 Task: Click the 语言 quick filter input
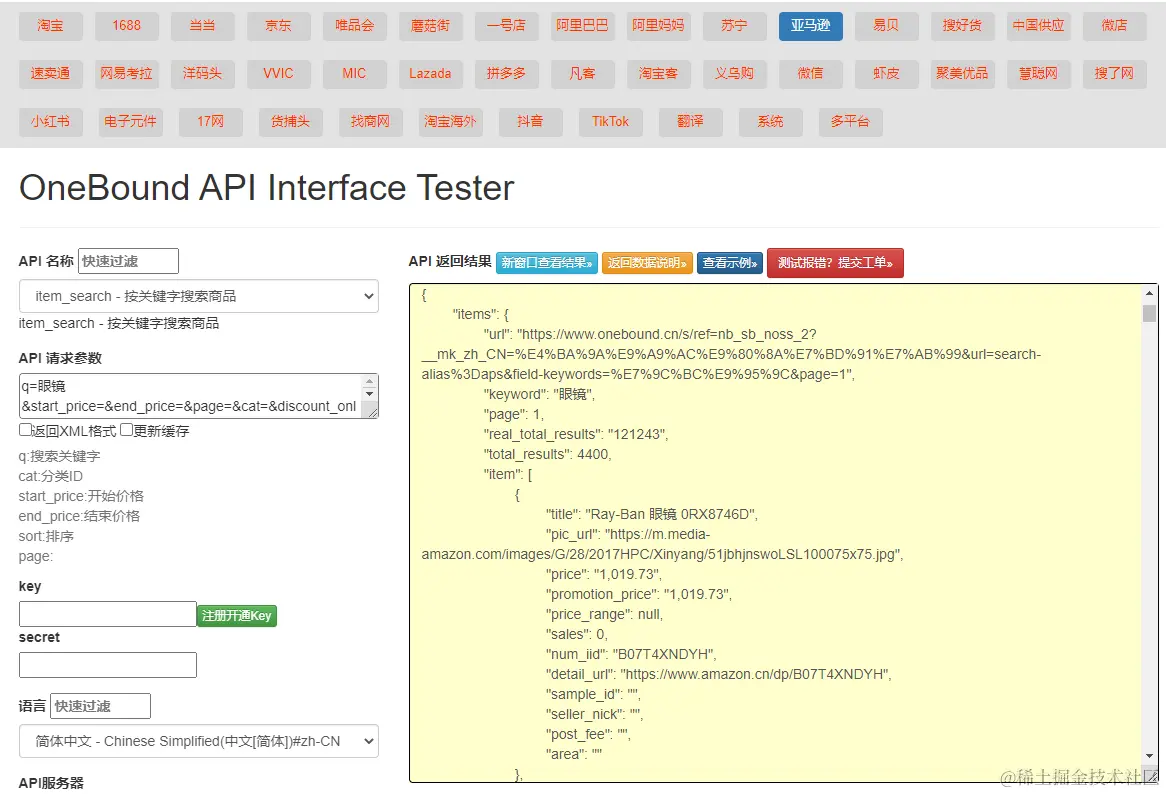(100, 706)
